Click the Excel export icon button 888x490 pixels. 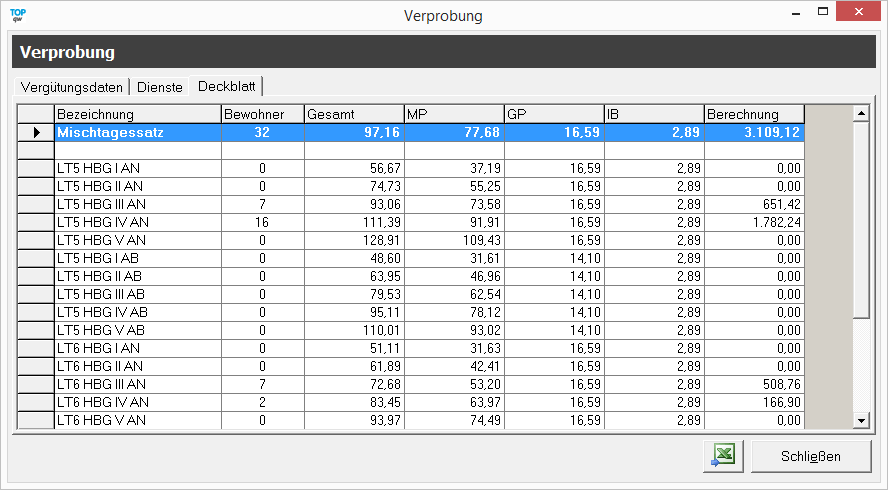point(724,456)
